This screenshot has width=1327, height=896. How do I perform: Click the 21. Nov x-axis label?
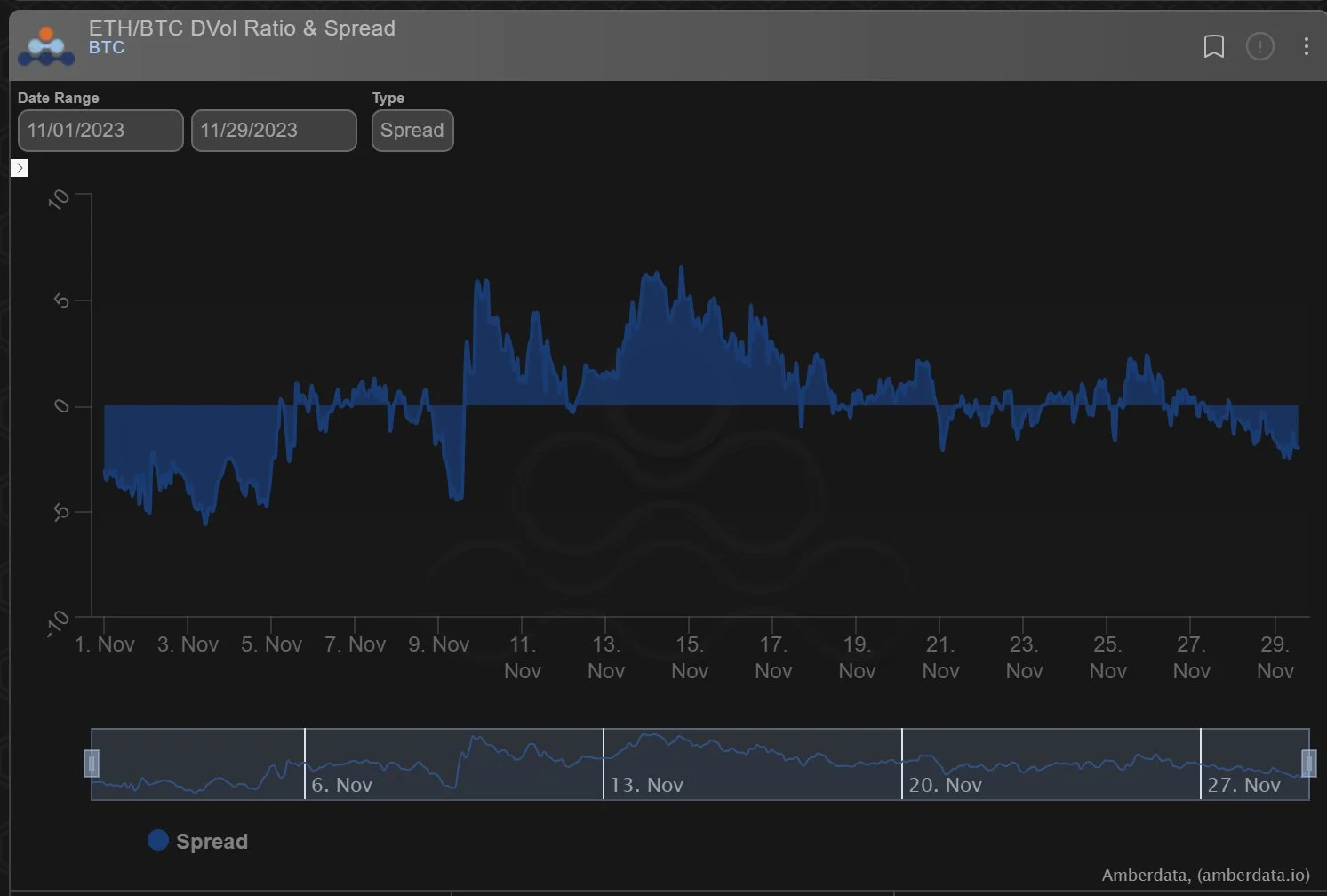point(940,658)
